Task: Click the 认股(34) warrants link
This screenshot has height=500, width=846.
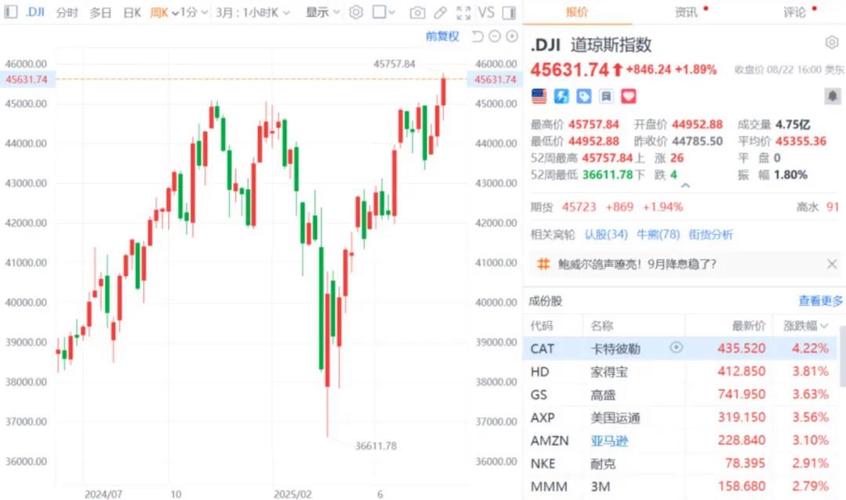Action: tap(606, 235)
